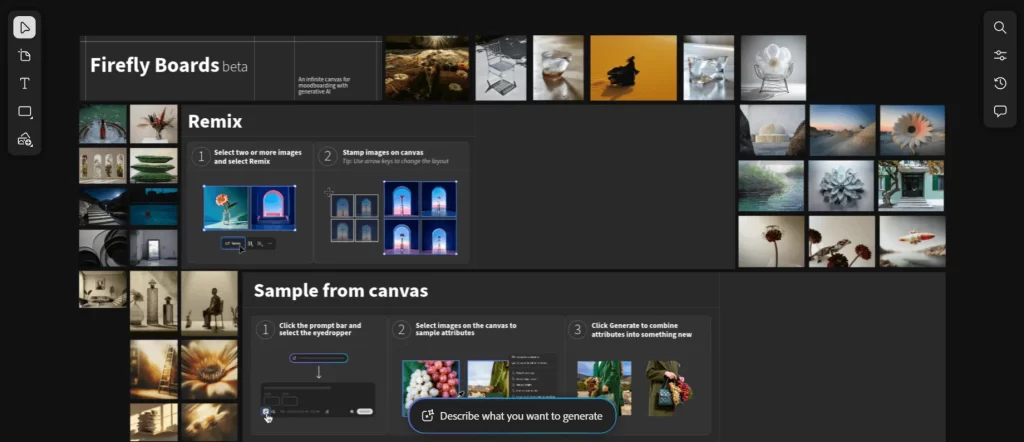Click the Remix heading text
1024x442 pixels.
point(215,122)
